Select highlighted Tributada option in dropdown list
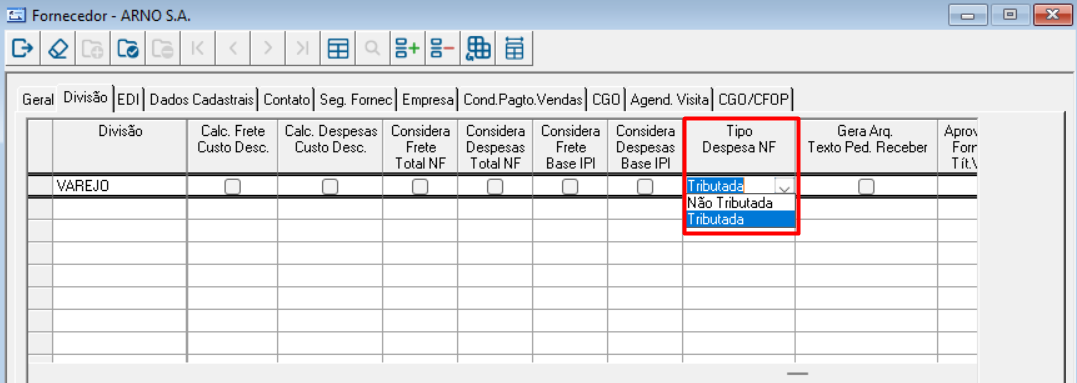 tap(740, 220)
